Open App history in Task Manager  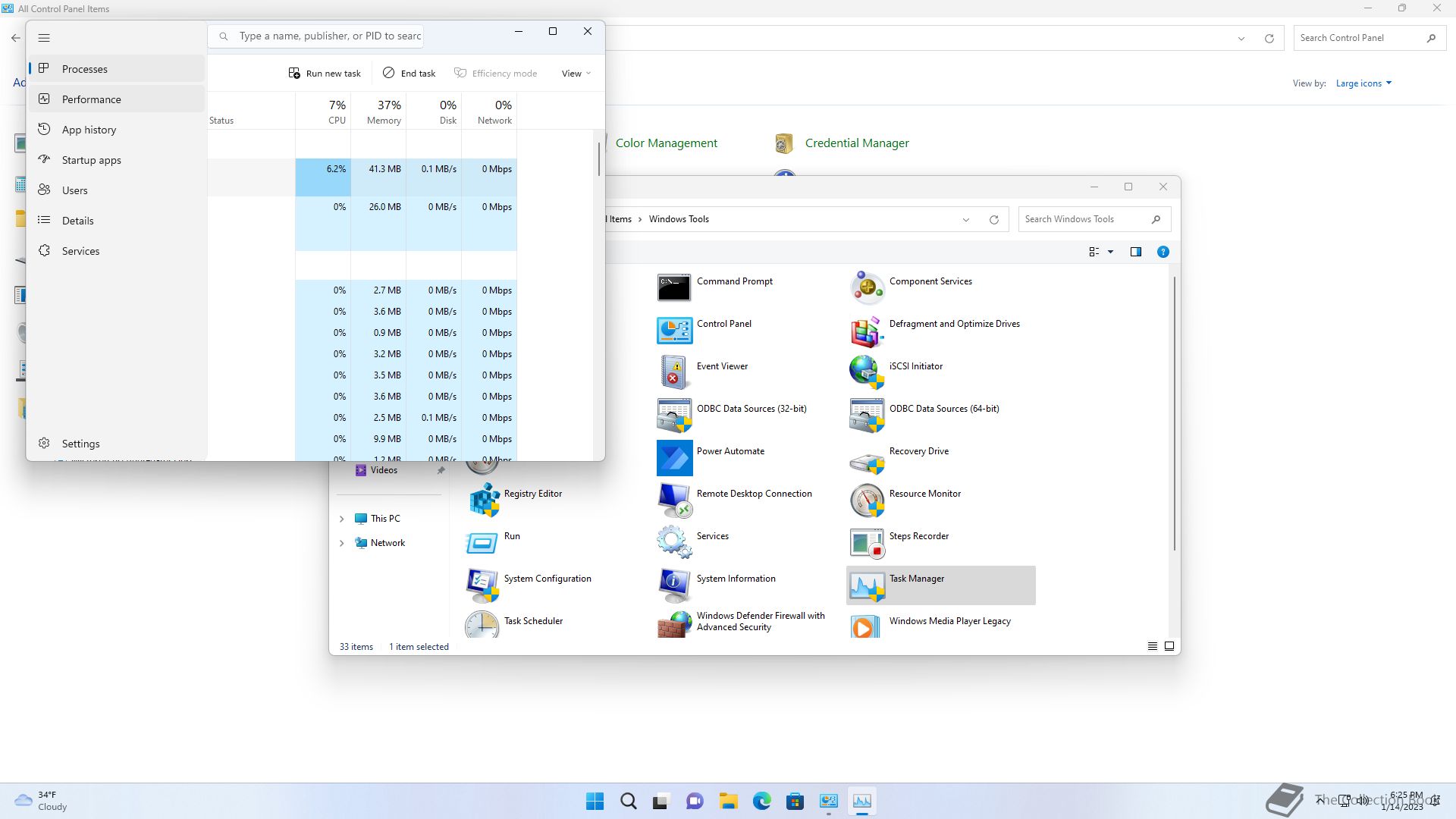point(117,130)
